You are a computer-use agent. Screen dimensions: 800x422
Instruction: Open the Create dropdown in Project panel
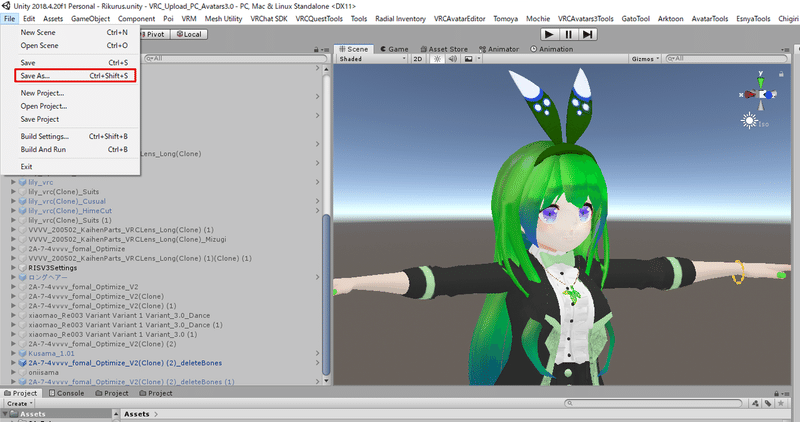pyautogui.click(x=19, y=403)
